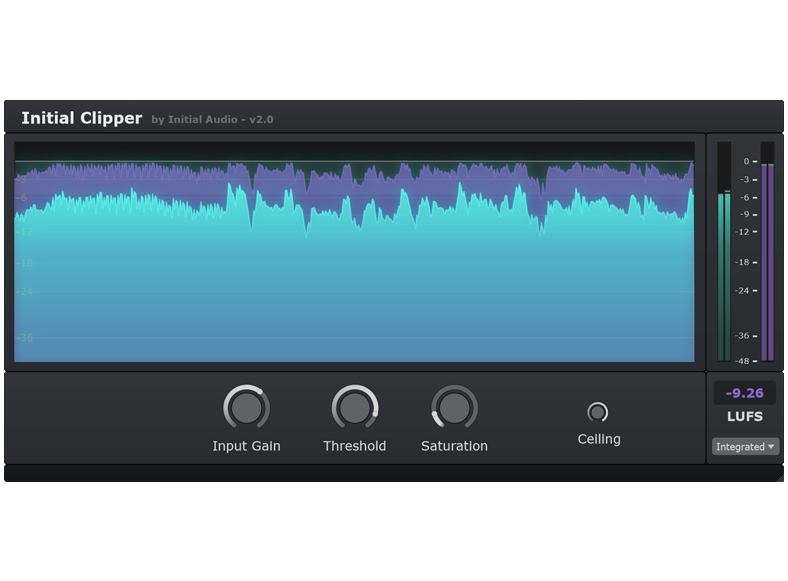The width and height of the screenshot is (788, 581).
Task: Click the Ceiling label
Action: point(598,439)
